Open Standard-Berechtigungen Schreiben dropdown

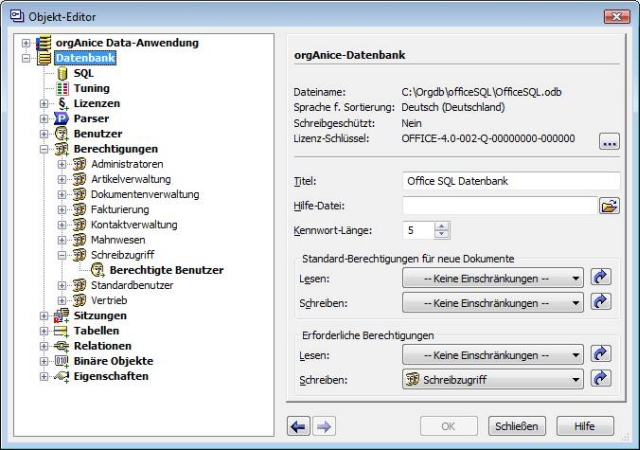[493, 303]
